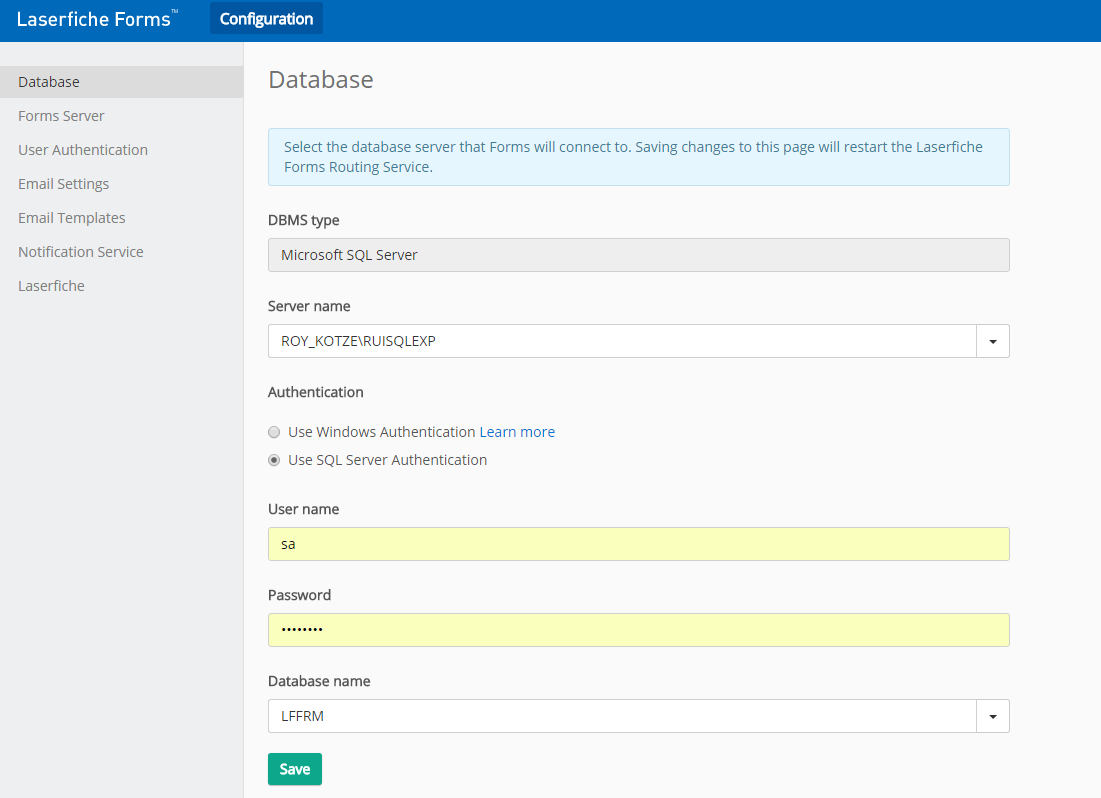This screenshot has height=798, width=1101.
Task: Focus the Password input field
Action: pyautogui.click(x=638, y=630)
